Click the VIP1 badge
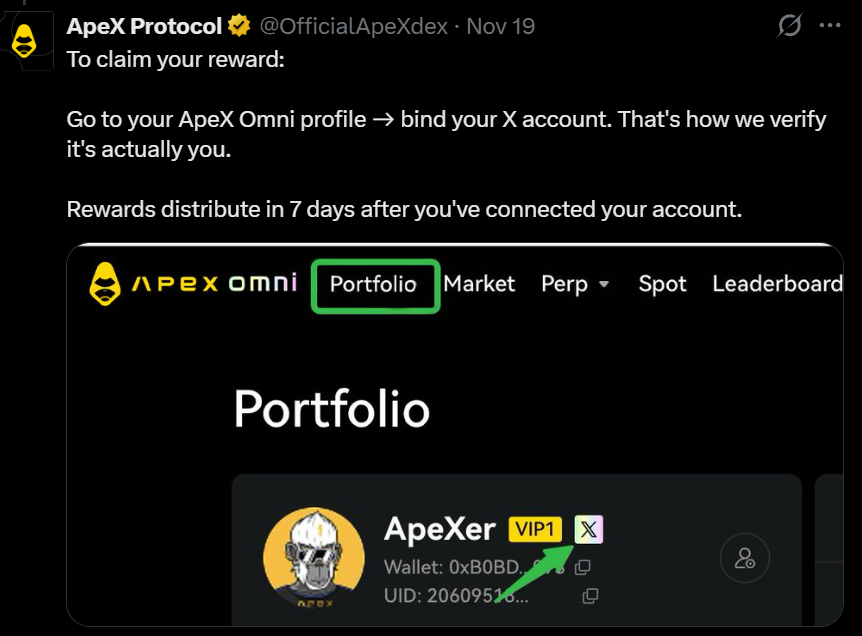The image size is (862, 636). click(x=536, y=529)
